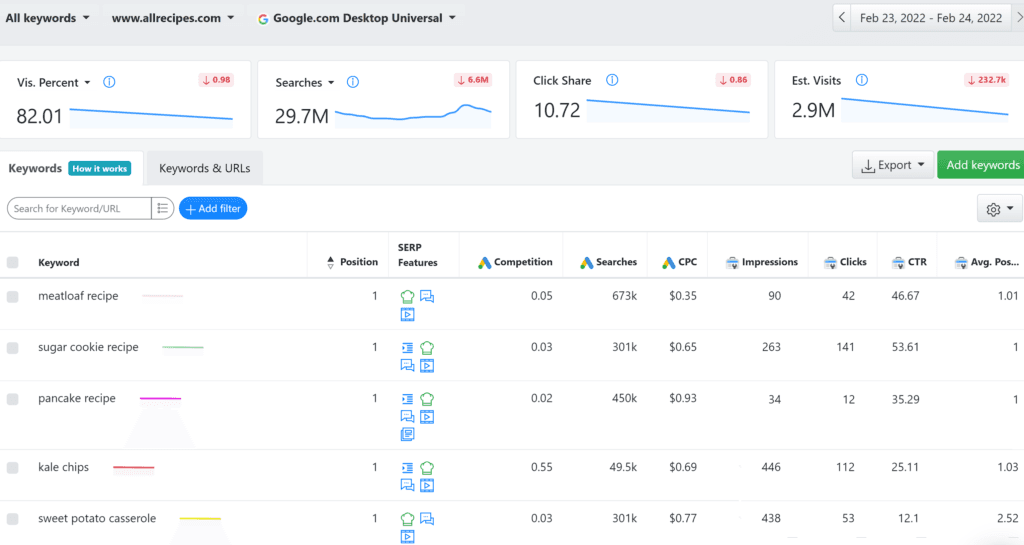Focus the Search for Keyword/URL field

click(x=79, y=208)
